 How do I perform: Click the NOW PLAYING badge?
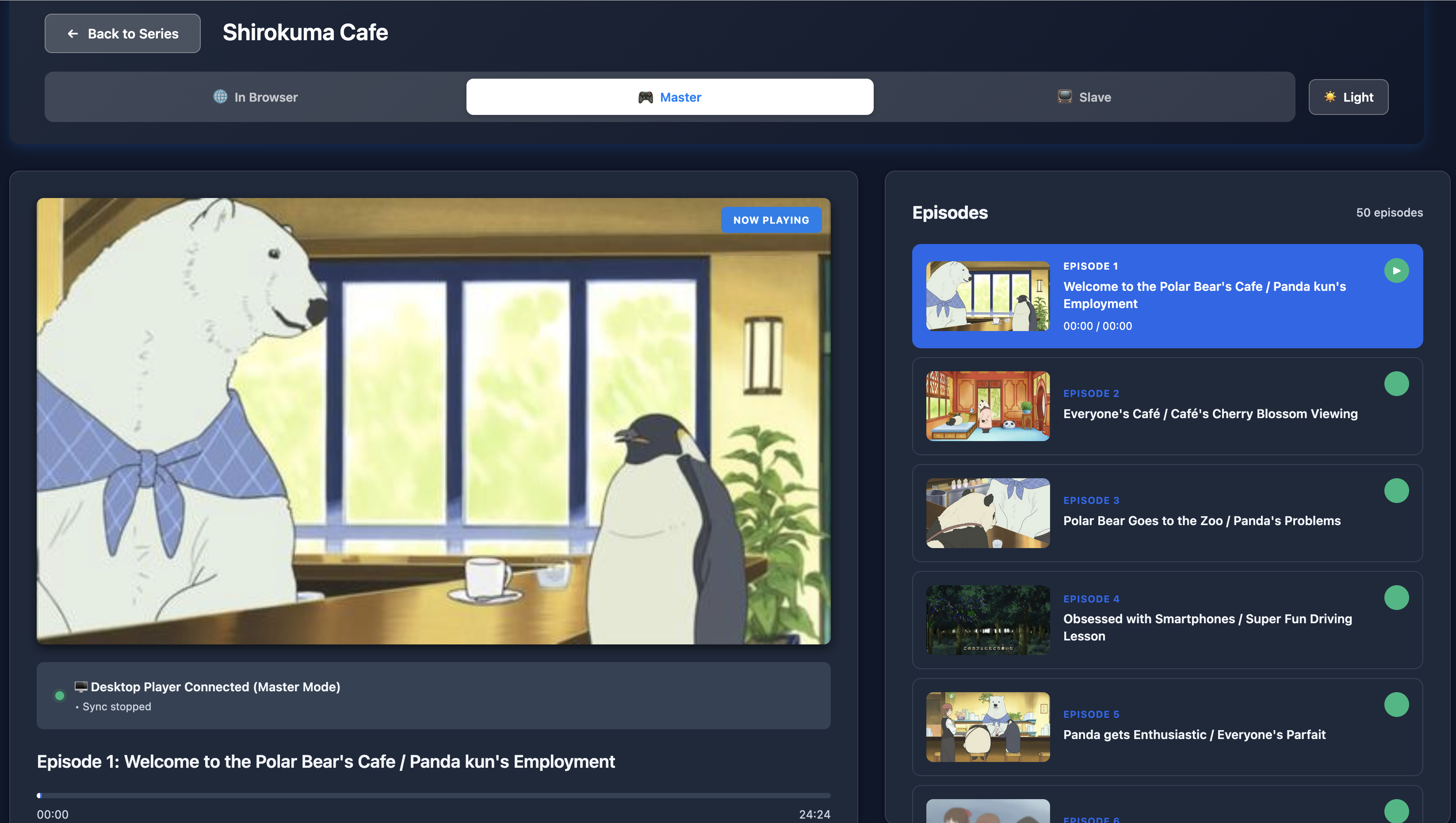[x=771, y=220]
